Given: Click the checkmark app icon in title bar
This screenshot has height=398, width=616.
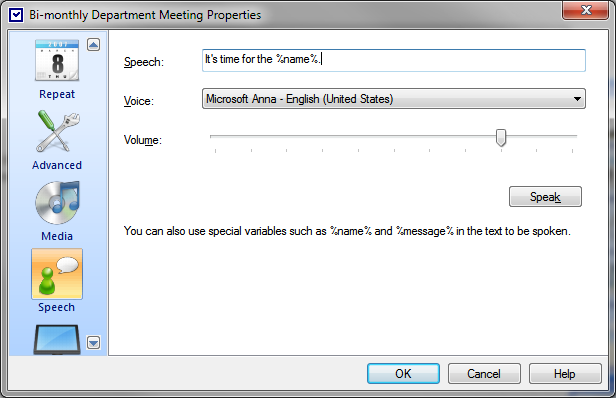Looking at the screenshot, I should point(16,15).
